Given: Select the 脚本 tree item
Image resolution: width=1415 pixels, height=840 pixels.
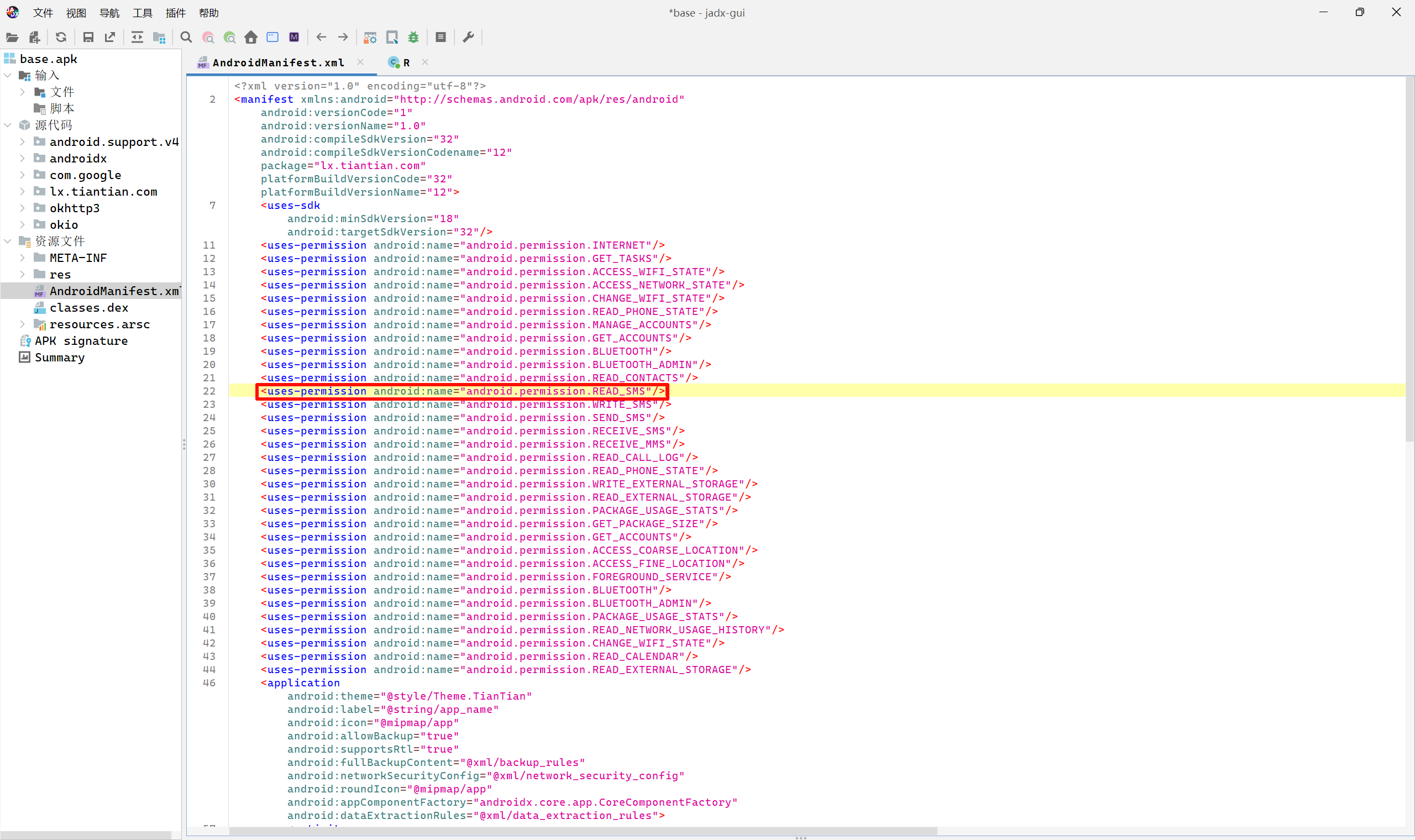Looking at the screenshot, I should point(54,108).
